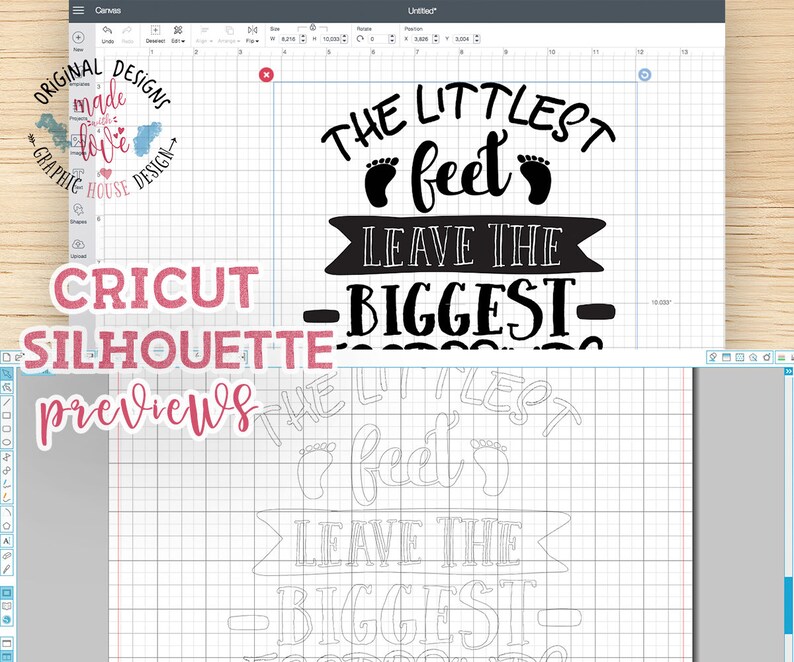Open the Page settings panel icon
This screenshot has width=794, height=662.
(726, 357)
